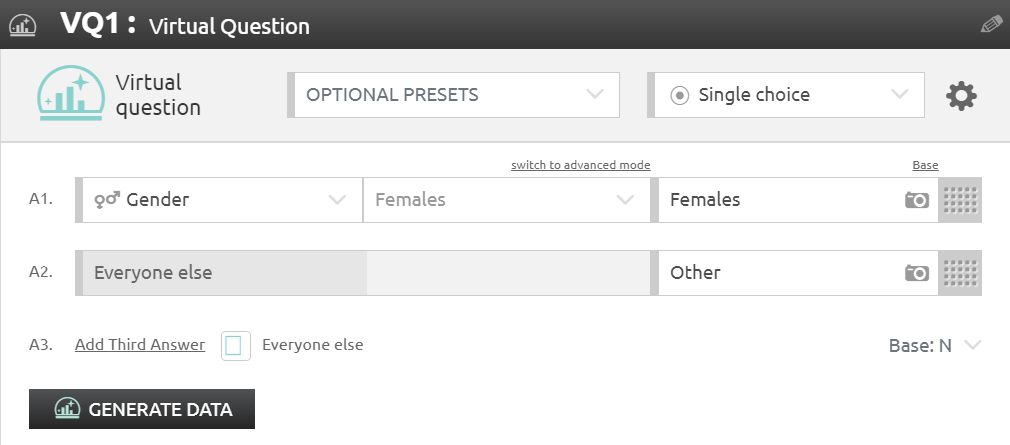Screen dimensions: 1010x445
Task: Click the Base link above answers
Action: tap(925, 165)
